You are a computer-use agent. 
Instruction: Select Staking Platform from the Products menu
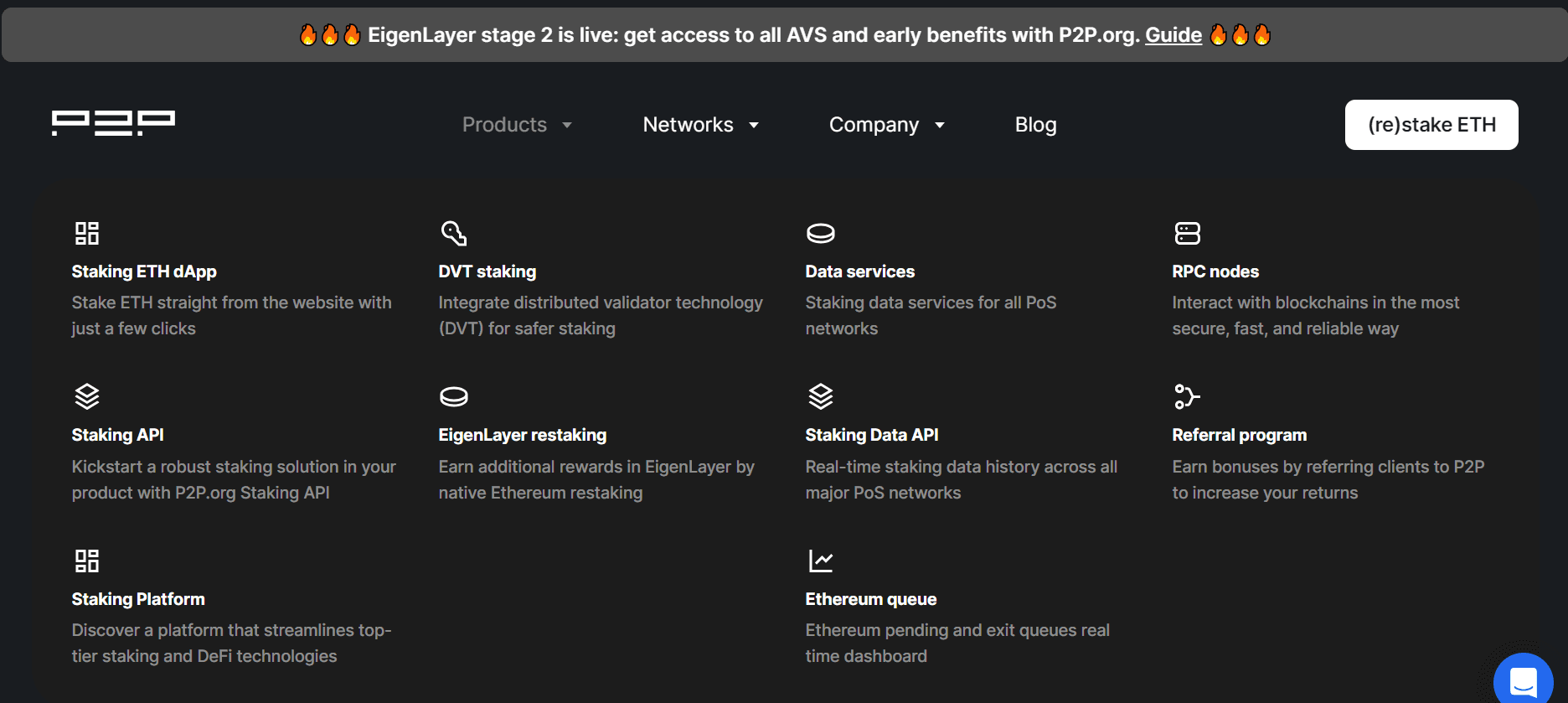tap(138, 599)
